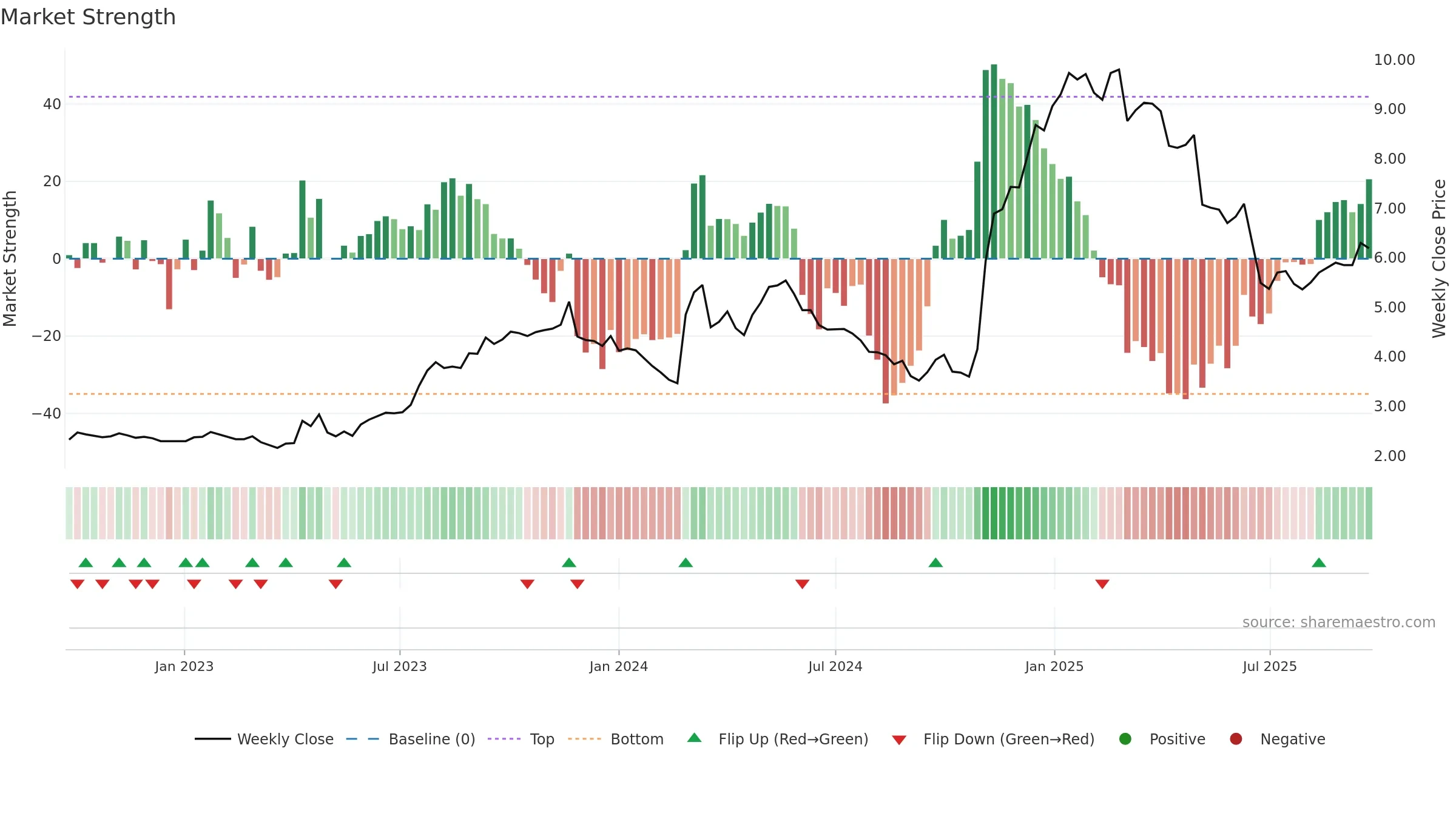This screenshot has height=819, width=1456.
Task: Toggle the Baseline (0) legend item
Action: [411, 739]
